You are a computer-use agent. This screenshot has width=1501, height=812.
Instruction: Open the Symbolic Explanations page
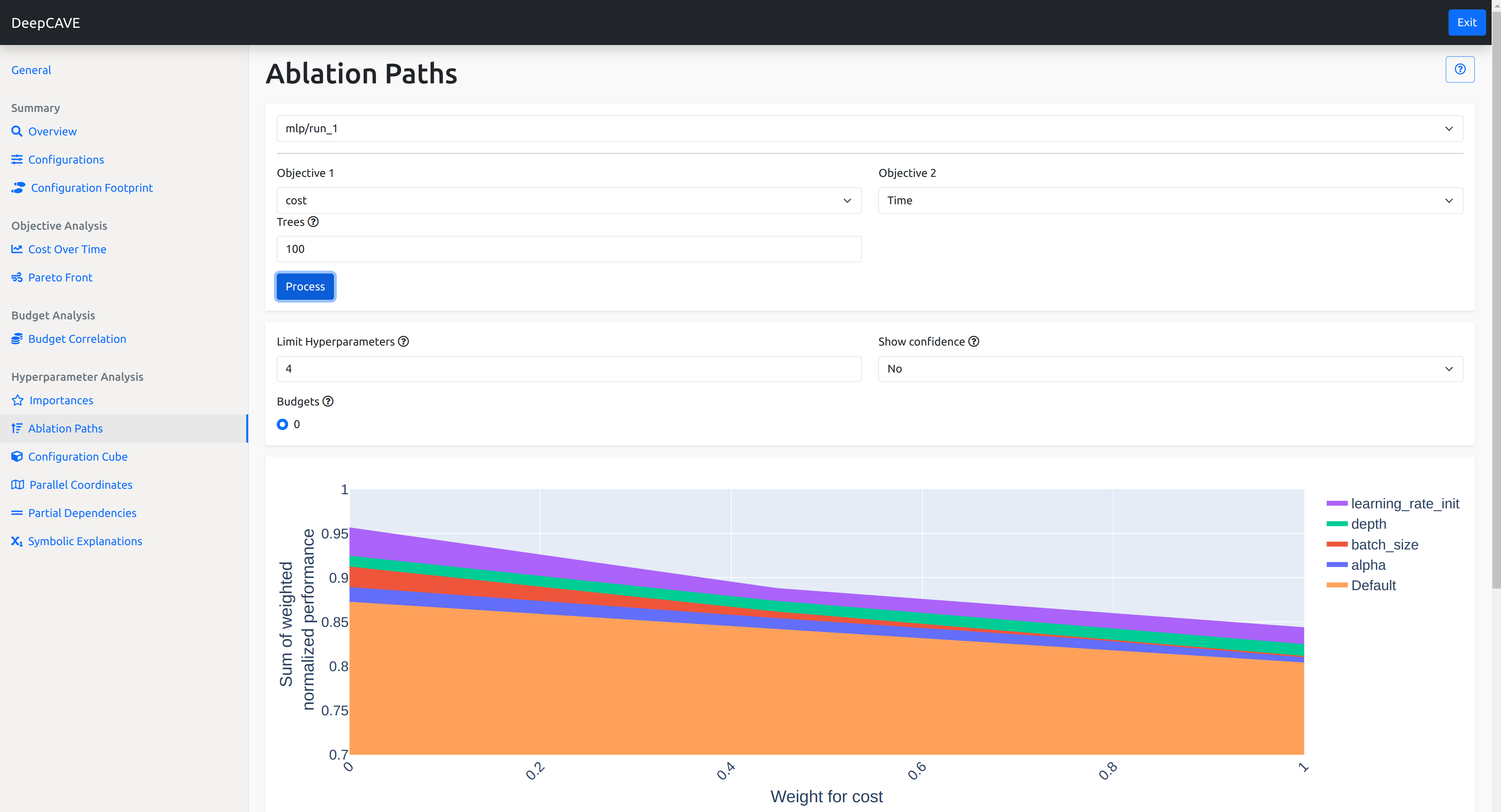click(85, 541)
